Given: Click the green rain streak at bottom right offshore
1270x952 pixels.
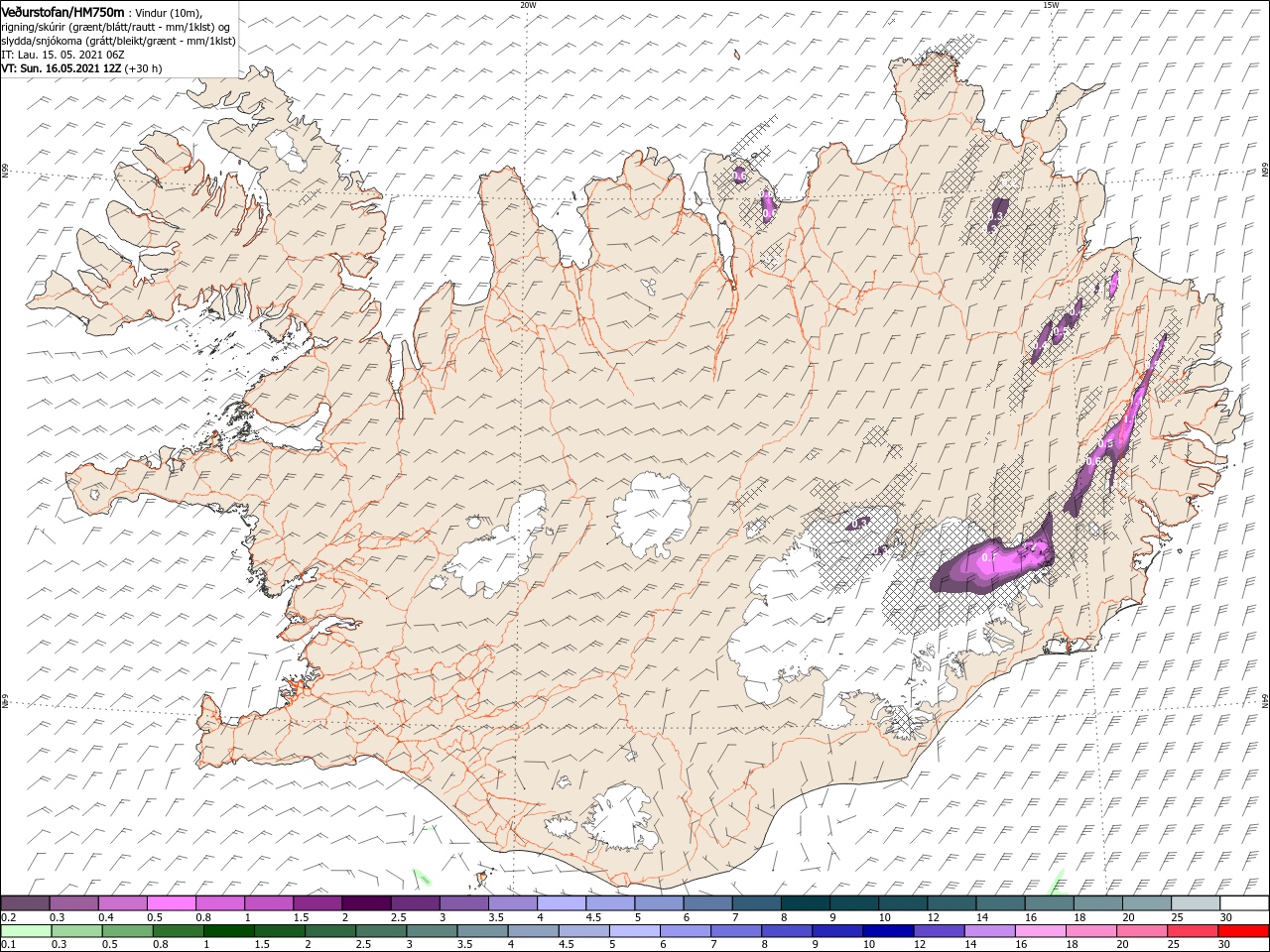Looking at the screenshot, I should click(1056, 882).
